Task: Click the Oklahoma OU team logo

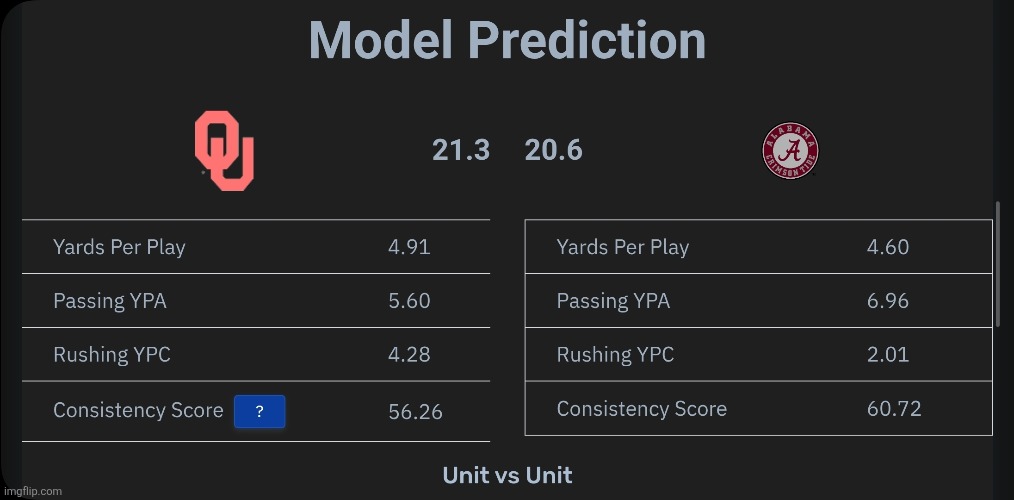Action: 224,151
